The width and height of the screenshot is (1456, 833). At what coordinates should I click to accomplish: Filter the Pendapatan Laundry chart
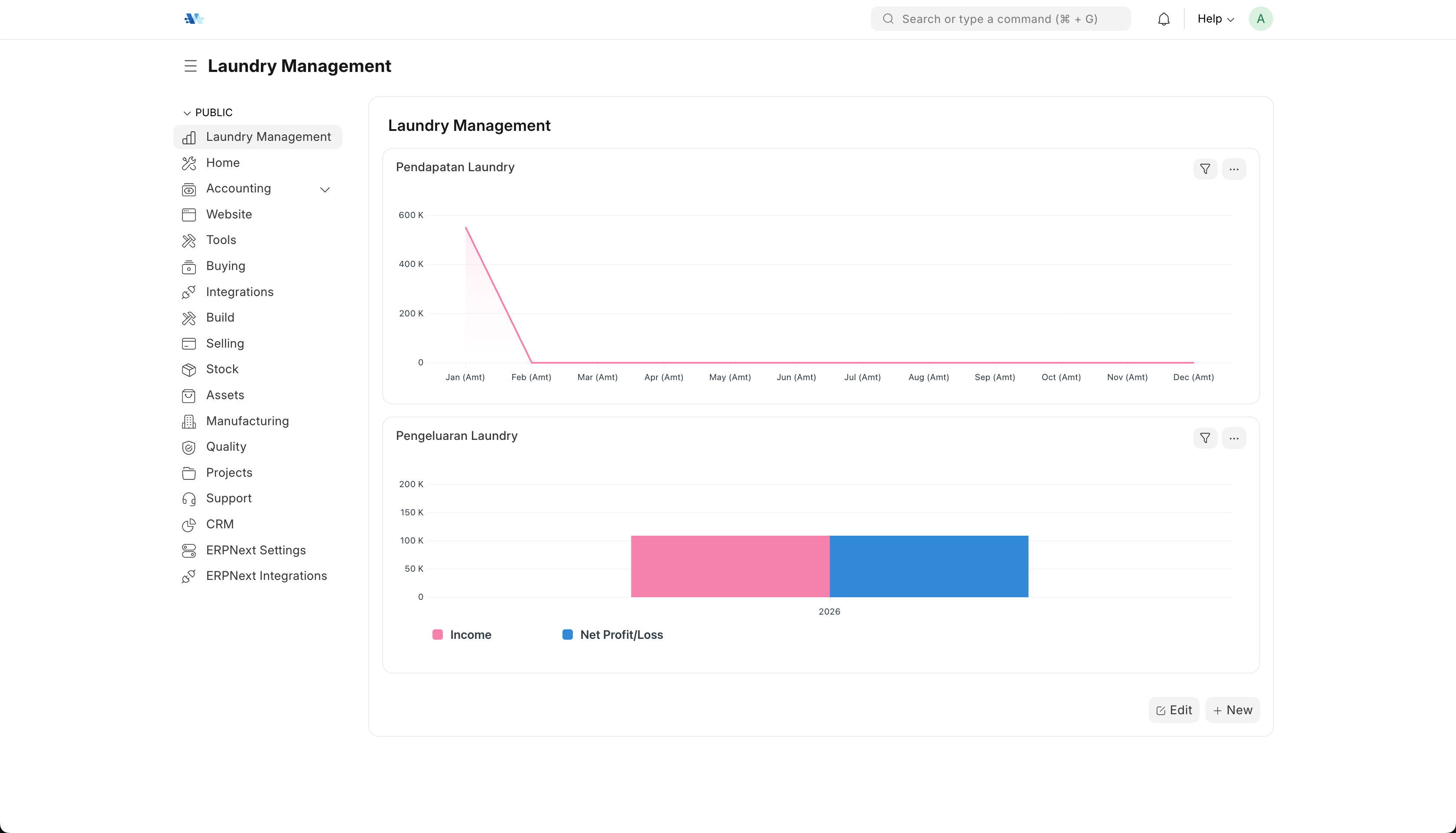coord(1205,169)
